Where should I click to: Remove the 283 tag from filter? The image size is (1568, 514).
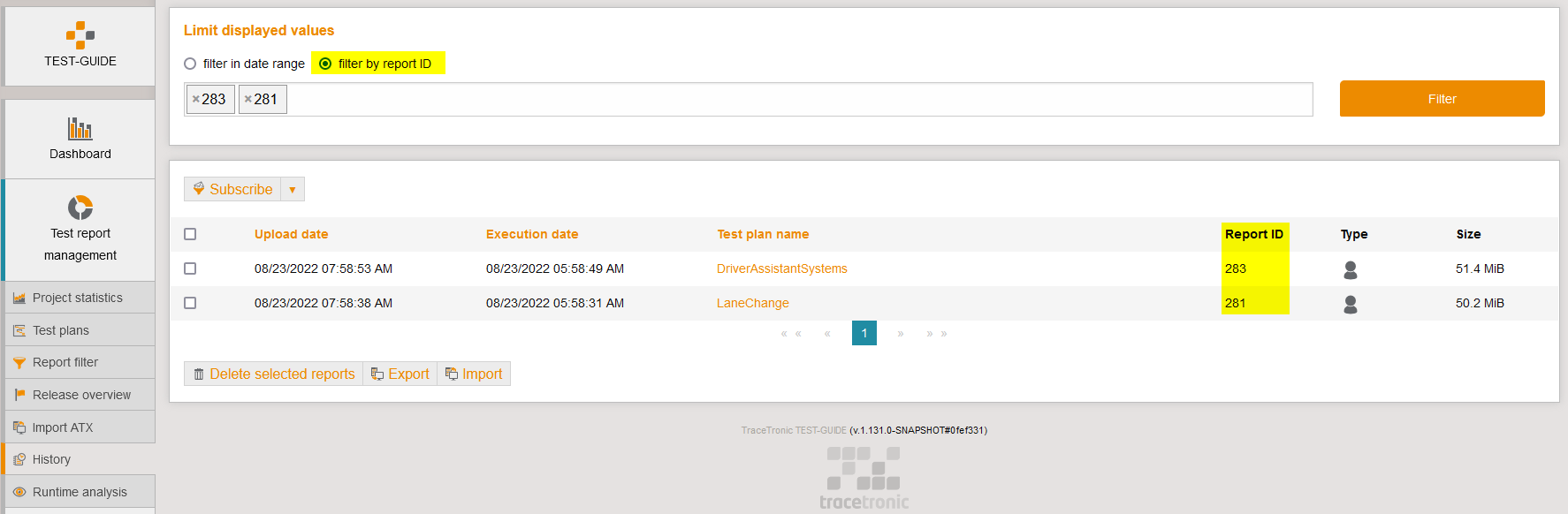click(x=196, y=100)
